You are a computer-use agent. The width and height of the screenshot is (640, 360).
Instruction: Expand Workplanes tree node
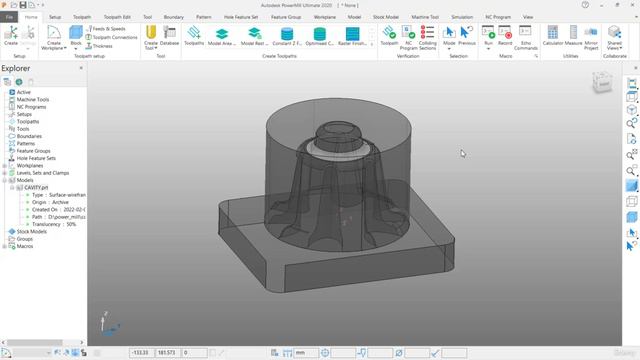click(x=4, y=166)
